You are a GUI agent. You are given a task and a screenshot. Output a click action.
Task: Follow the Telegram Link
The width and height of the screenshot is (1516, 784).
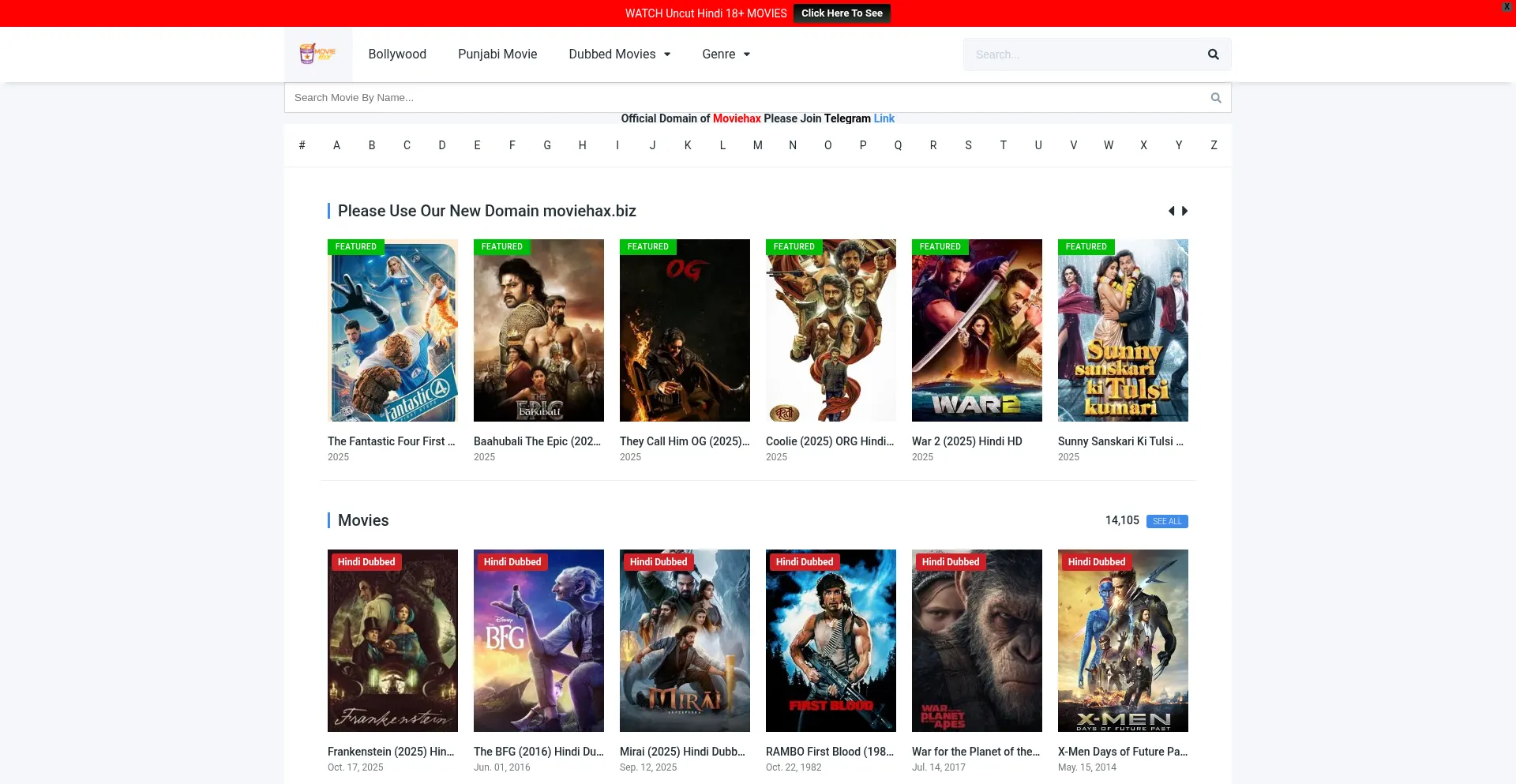(884, 118)
